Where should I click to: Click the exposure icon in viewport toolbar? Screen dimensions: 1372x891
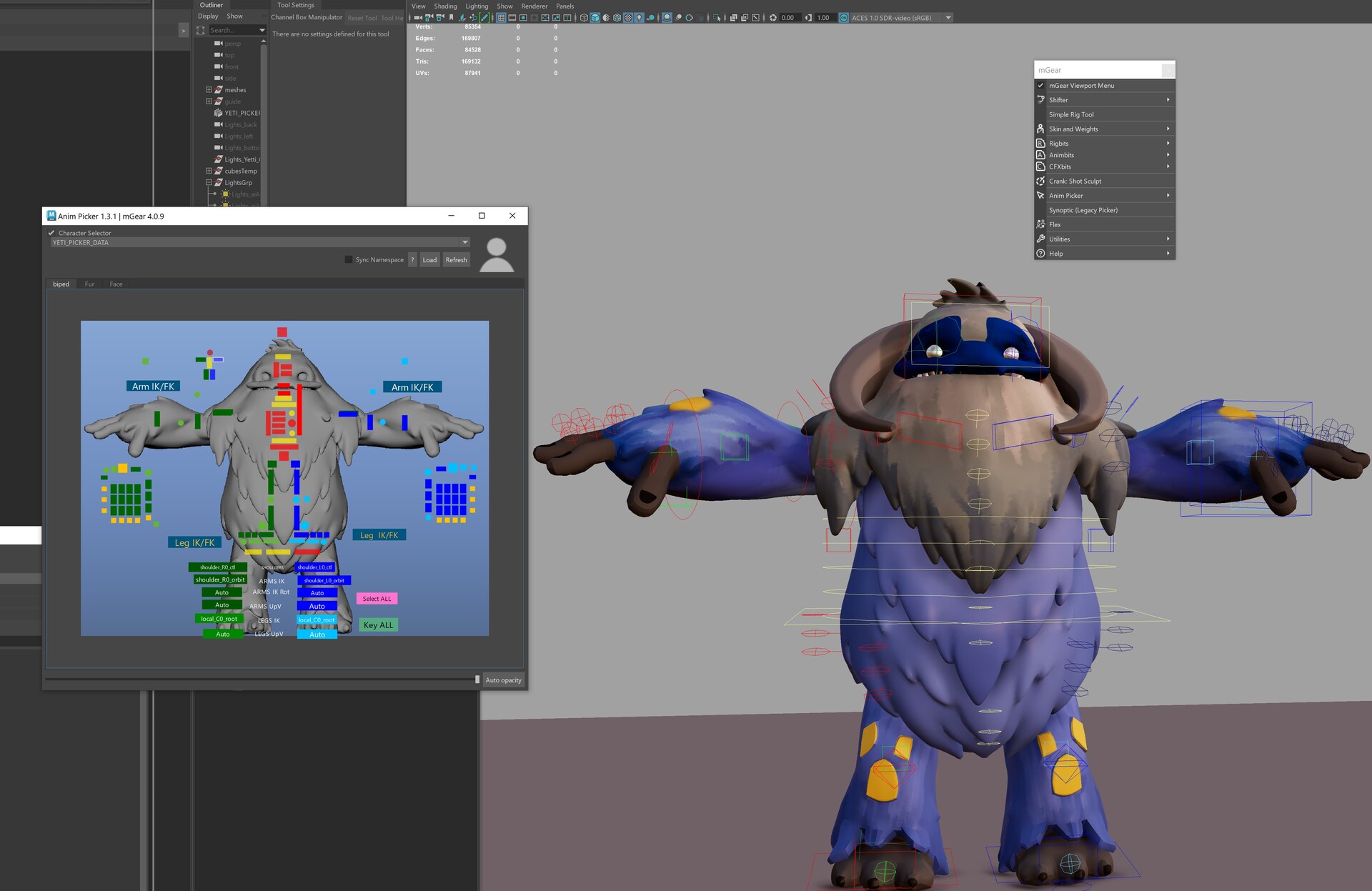pyautogui.click(x=774, y=18)
